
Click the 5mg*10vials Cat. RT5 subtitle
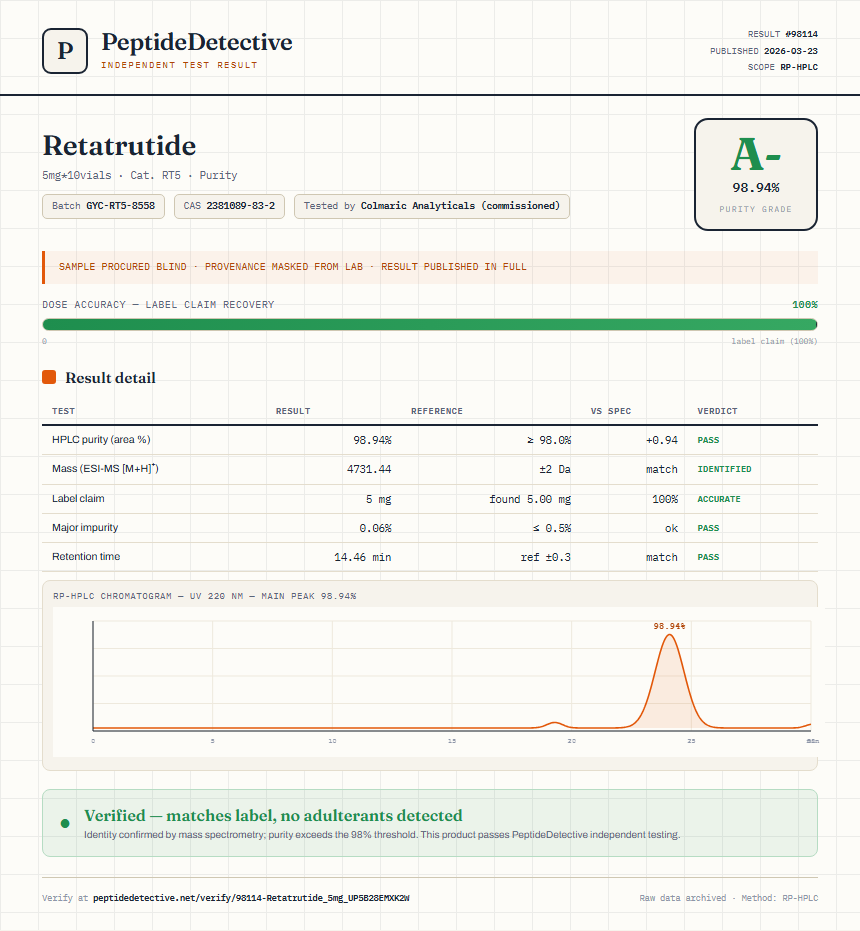click(140, 175)
